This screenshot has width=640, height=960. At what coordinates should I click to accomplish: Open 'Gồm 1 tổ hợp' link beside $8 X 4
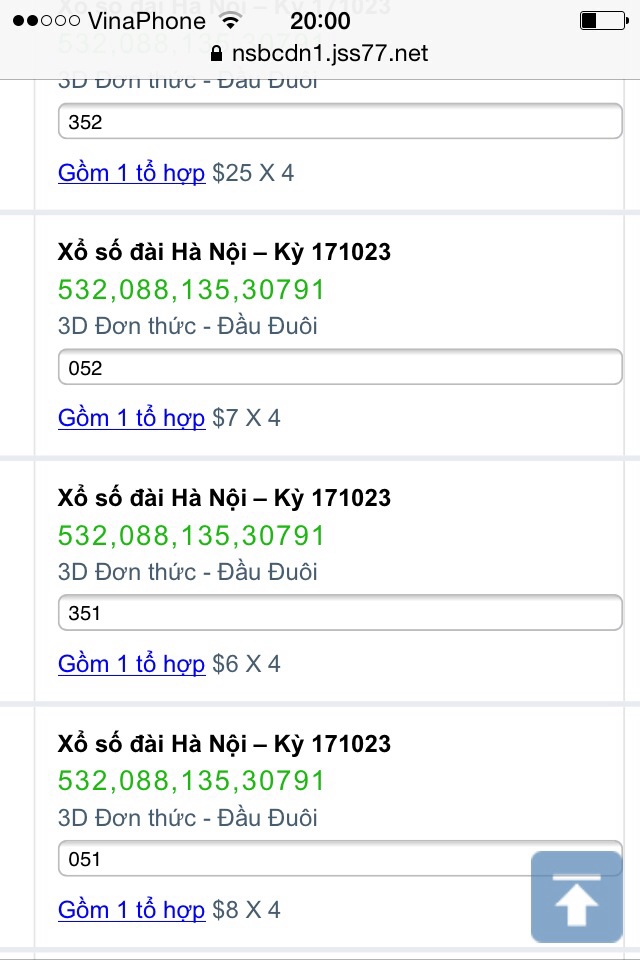[131, 910]
